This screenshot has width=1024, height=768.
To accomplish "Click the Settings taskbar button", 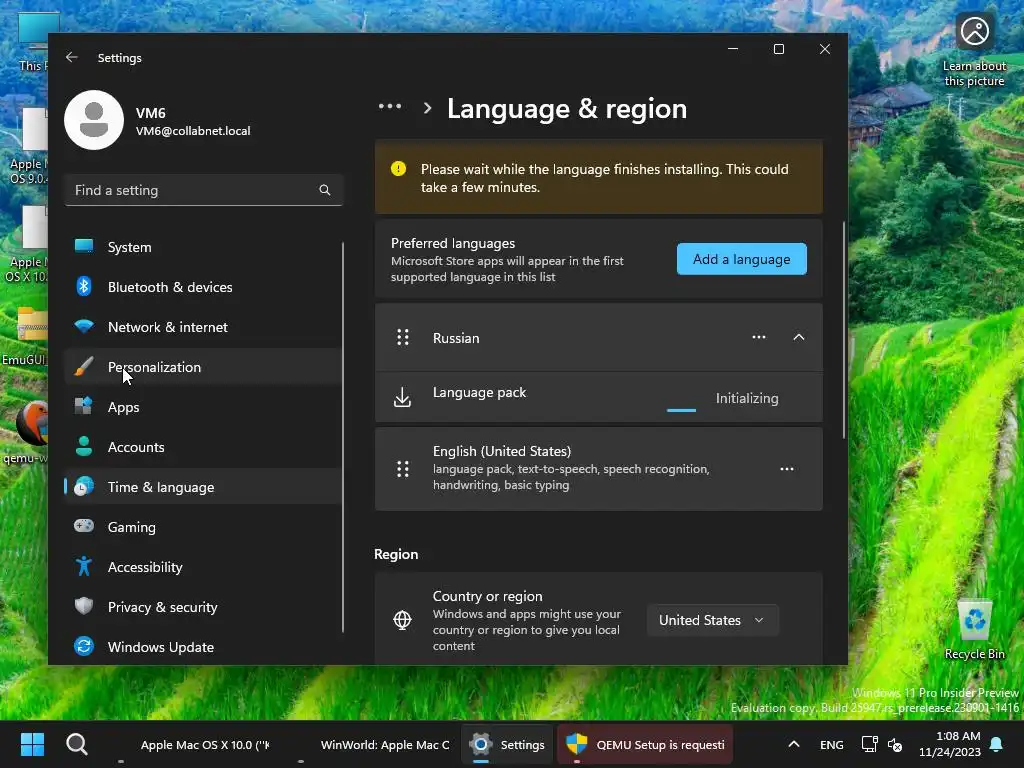I will (x=507, y=744).
